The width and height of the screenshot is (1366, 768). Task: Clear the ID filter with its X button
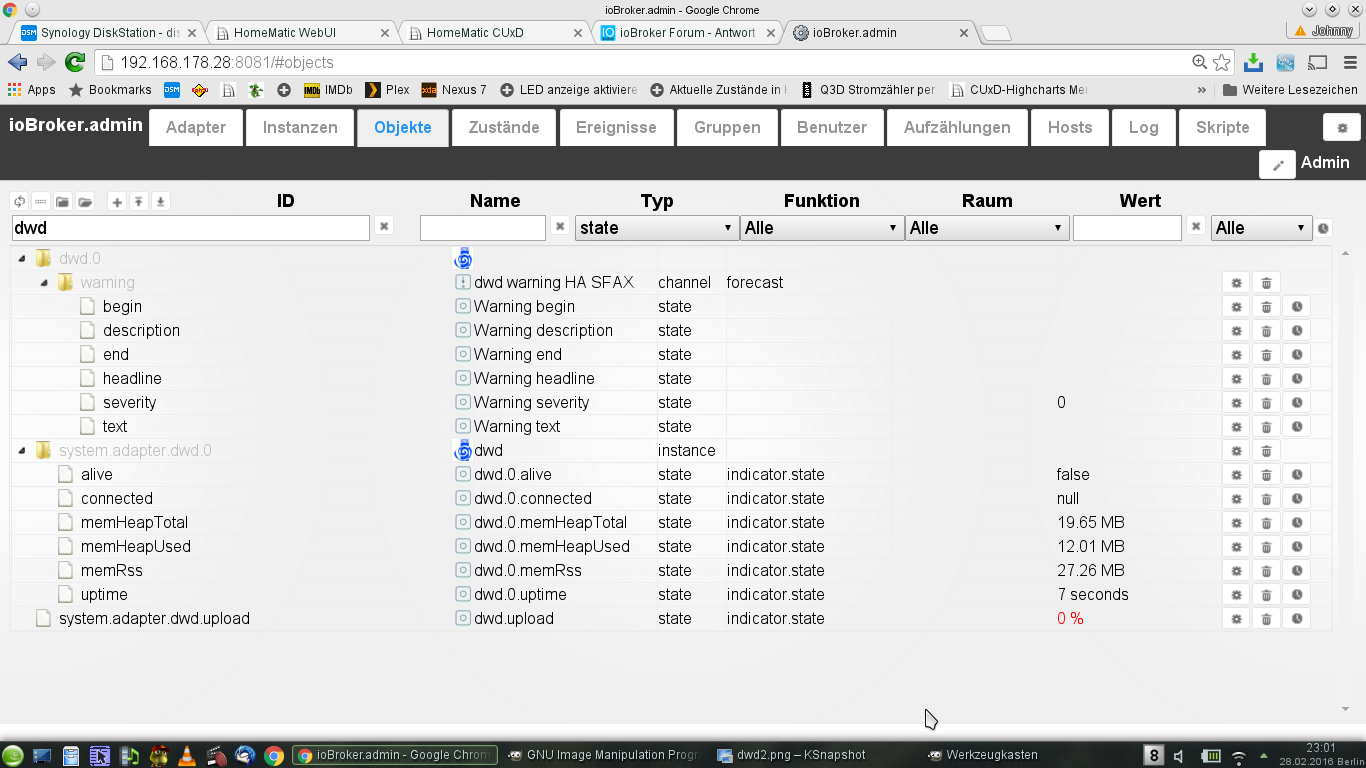point(384,227)
